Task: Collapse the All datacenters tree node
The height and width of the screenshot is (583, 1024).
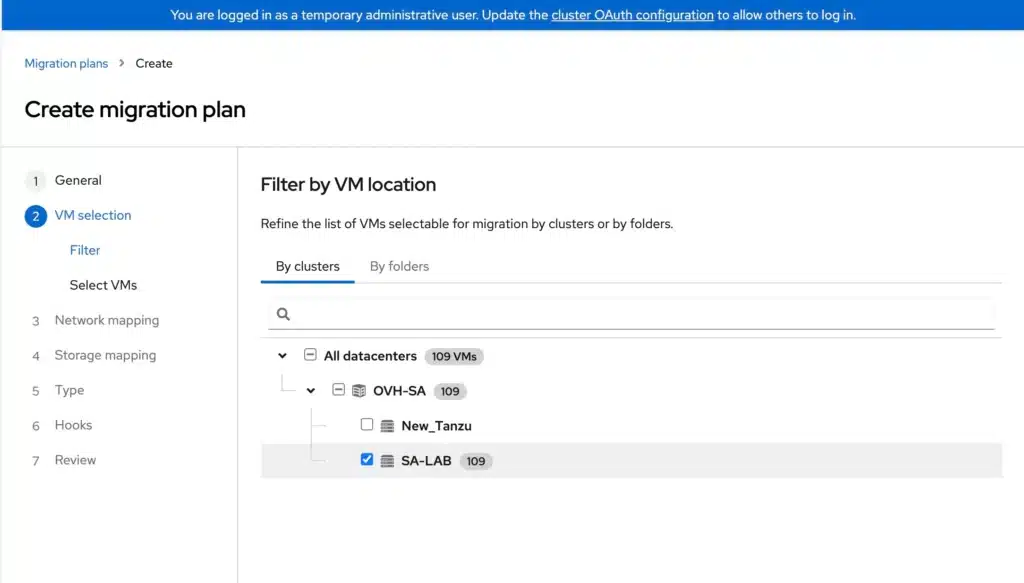Action: pyautogui.click(x=282, y=356)
